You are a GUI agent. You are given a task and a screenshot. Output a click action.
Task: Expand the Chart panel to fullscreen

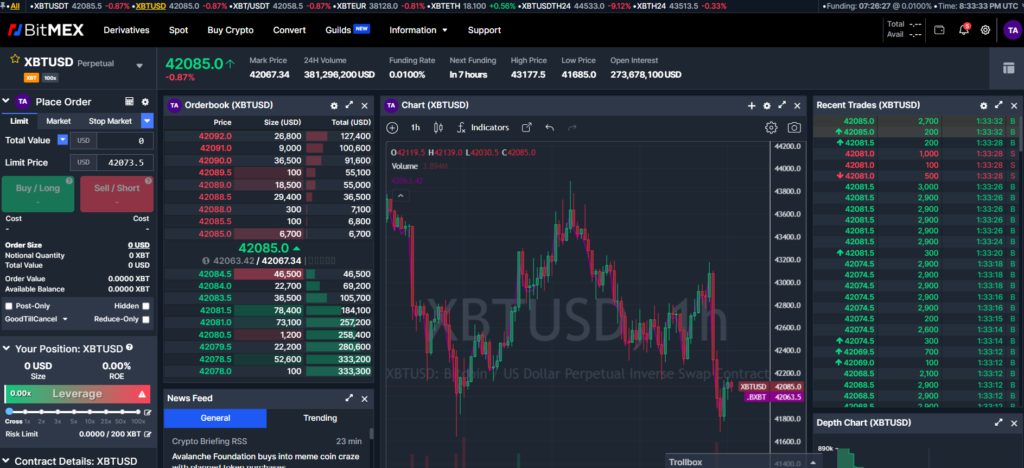pos(782,105)
